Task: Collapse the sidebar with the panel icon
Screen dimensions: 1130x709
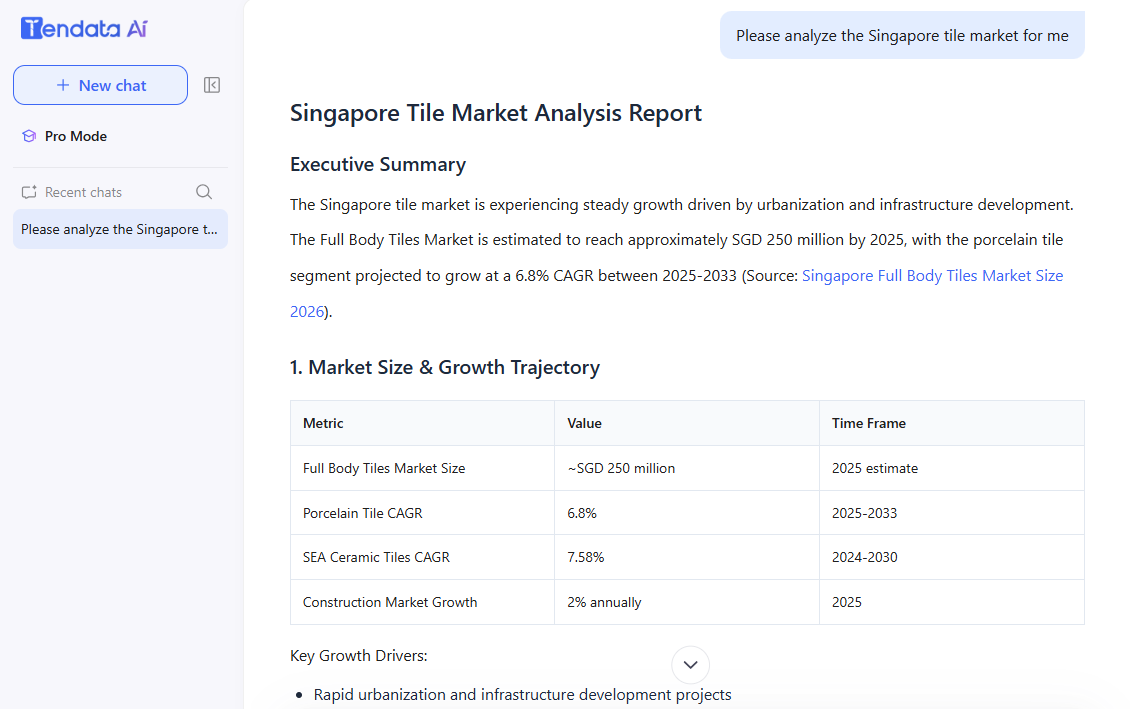Action: click(212, 85)
